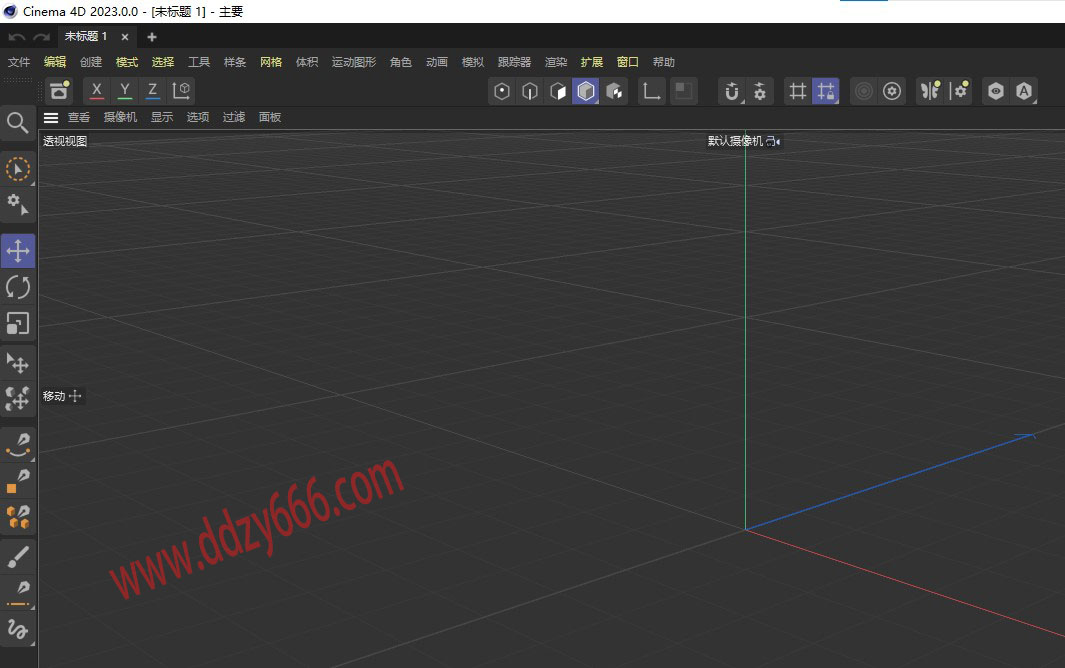1065x668 pixels.
Task: Click the greyed-out viewport solo square icon
Action: (684, 91)
